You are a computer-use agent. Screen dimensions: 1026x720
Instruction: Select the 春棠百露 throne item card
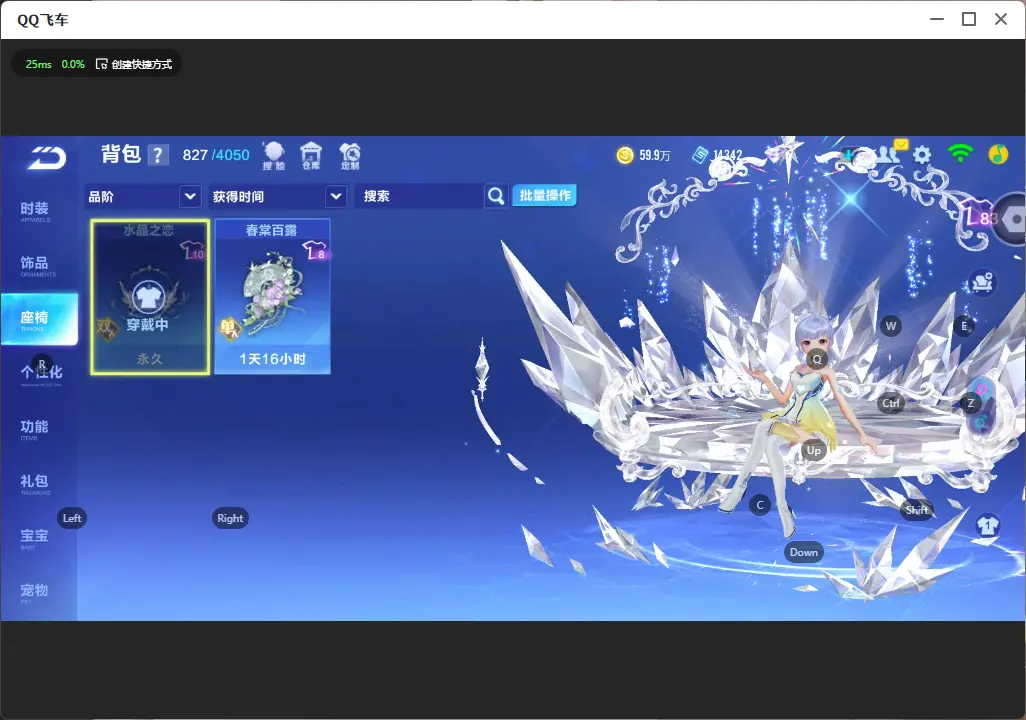272,297
